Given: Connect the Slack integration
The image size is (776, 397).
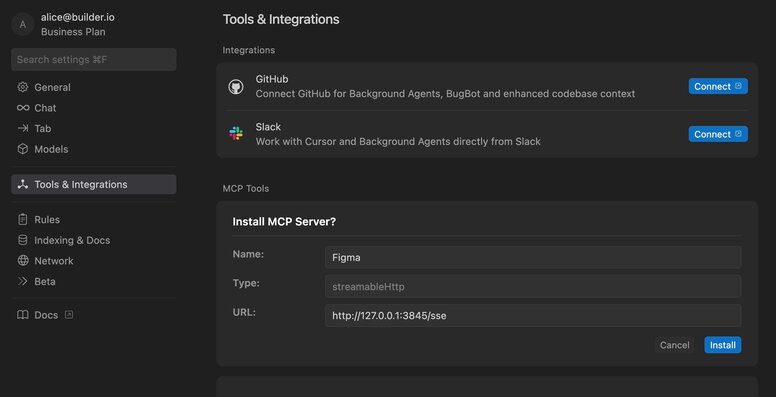Looking at the screenshot, I should pyautogui.click(x=718, y=134).
